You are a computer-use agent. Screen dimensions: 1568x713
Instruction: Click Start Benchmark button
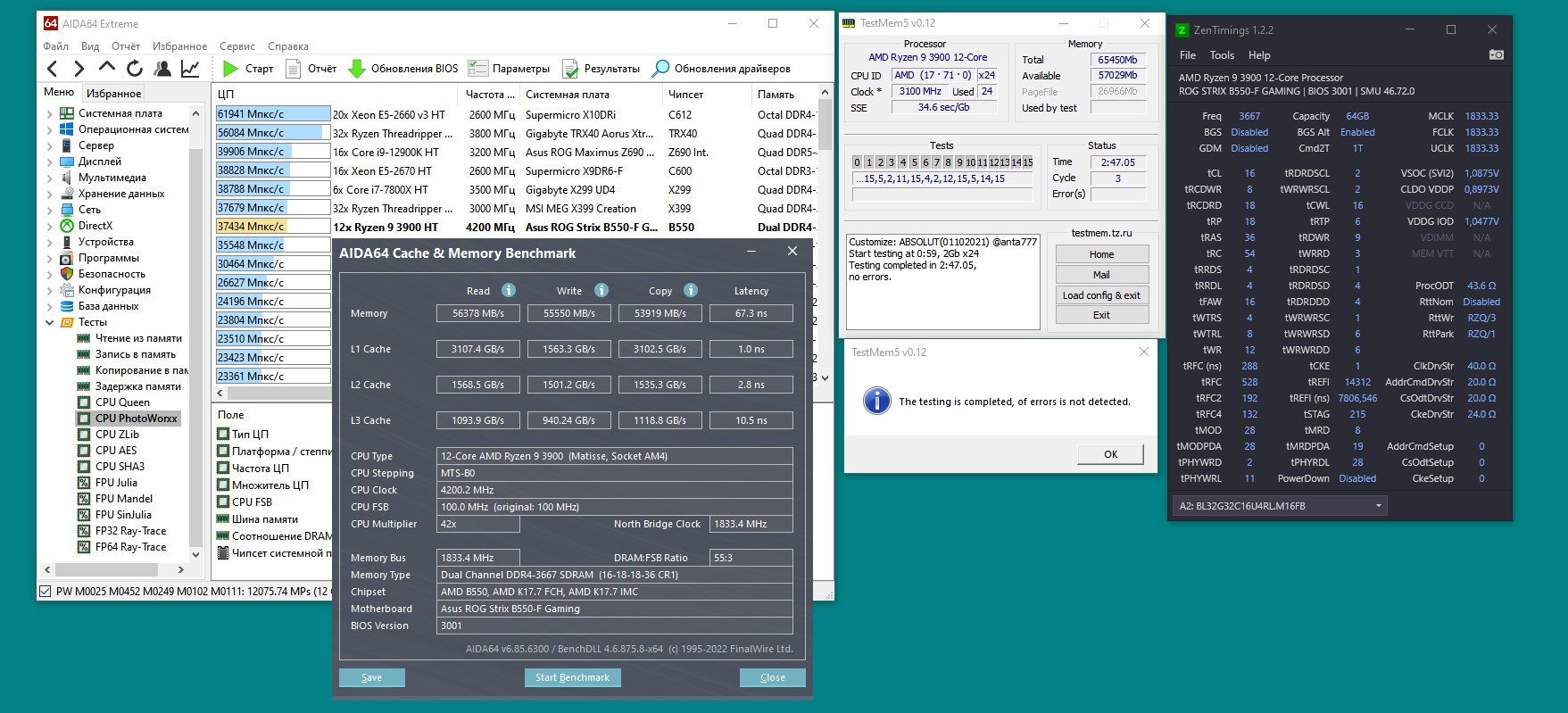(572, 677)
